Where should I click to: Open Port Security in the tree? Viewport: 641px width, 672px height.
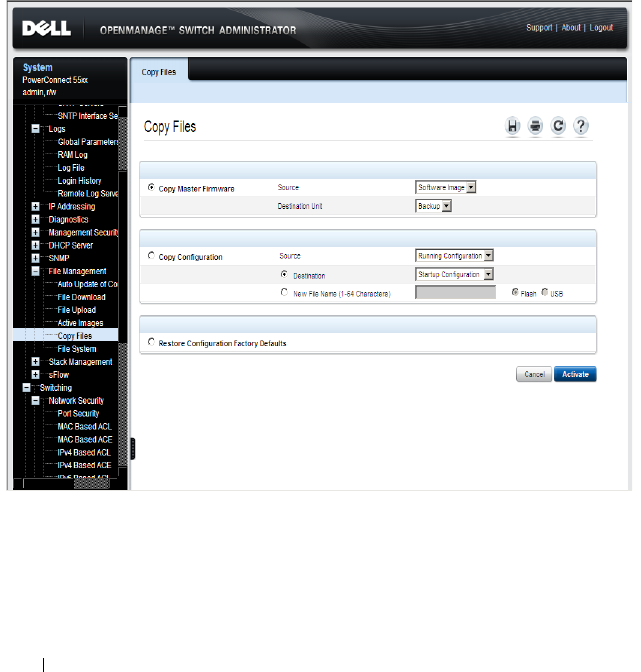(78, 413)
